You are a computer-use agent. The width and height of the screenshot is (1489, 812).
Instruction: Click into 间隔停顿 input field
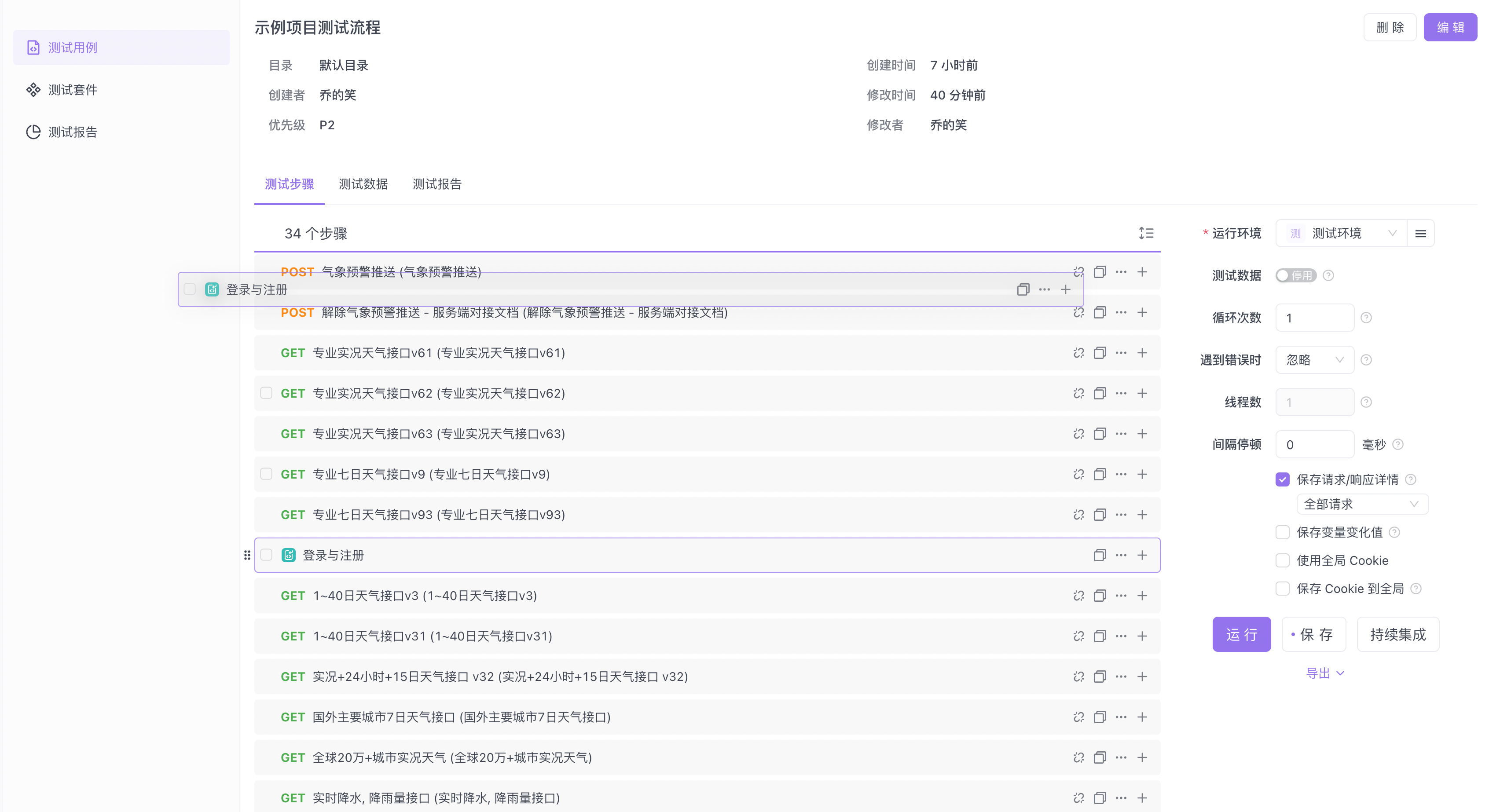1314,445
